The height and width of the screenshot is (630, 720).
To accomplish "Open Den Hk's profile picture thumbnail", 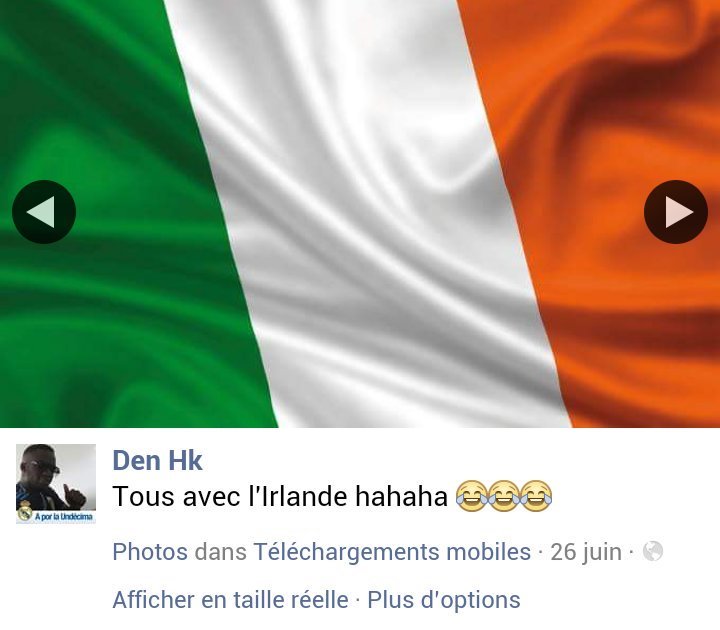I will tap(56, 484).
